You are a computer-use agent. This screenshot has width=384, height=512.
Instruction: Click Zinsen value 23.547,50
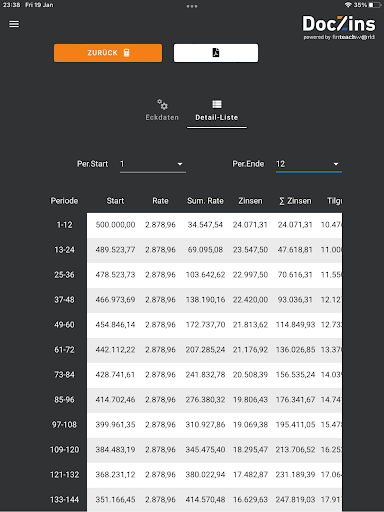250,250
